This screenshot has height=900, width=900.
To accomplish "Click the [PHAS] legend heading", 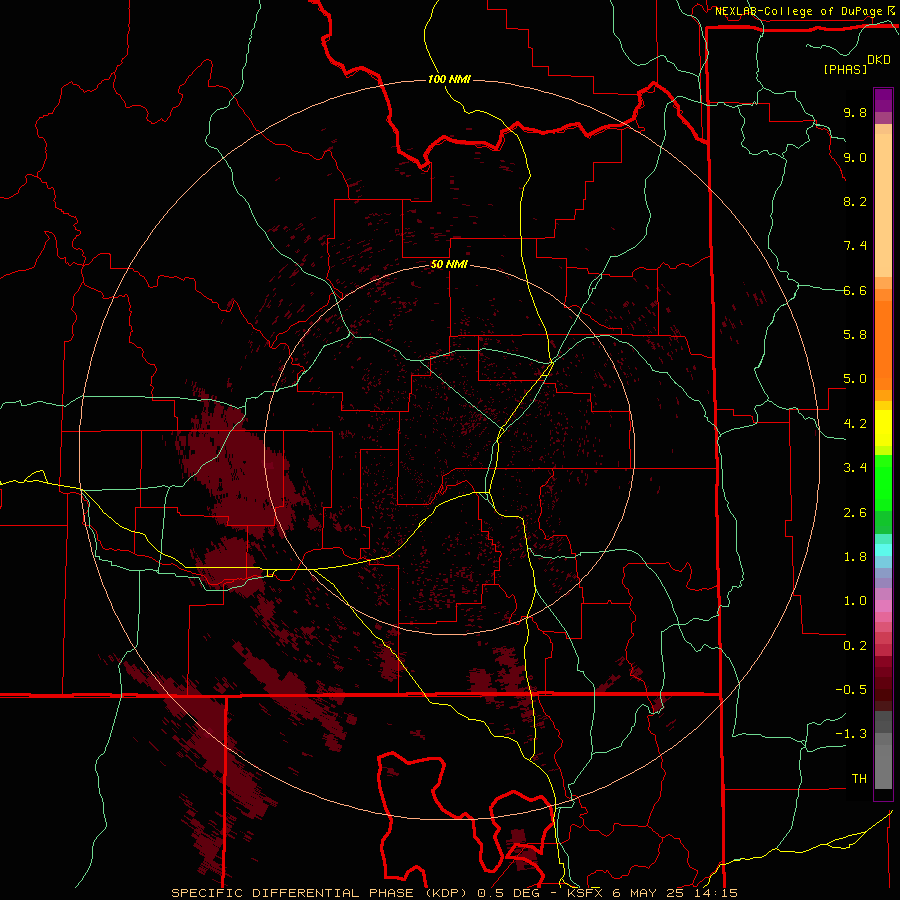I will pyautogui.click(x=845, y=69).
